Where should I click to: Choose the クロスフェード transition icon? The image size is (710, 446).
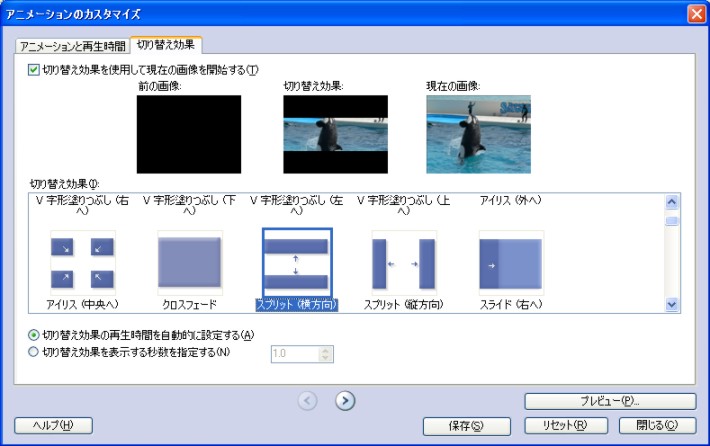(190, 263)
